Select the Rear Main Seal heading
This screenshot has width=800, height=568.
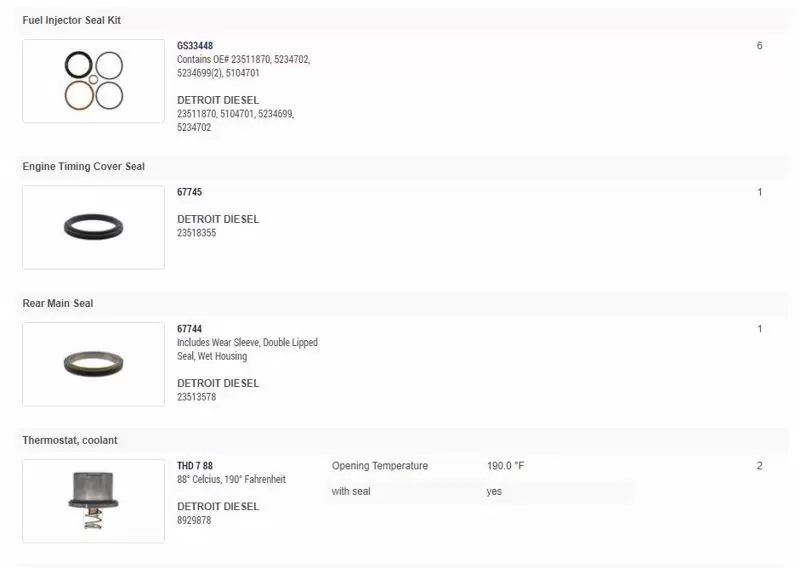coord(58,303)
